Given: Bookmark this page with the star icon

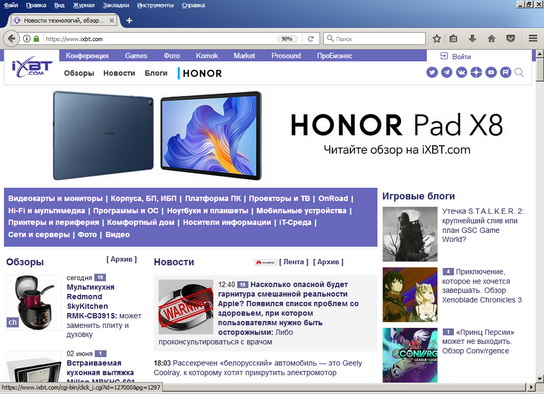Looking at the screenshot, I should point(437,39).
